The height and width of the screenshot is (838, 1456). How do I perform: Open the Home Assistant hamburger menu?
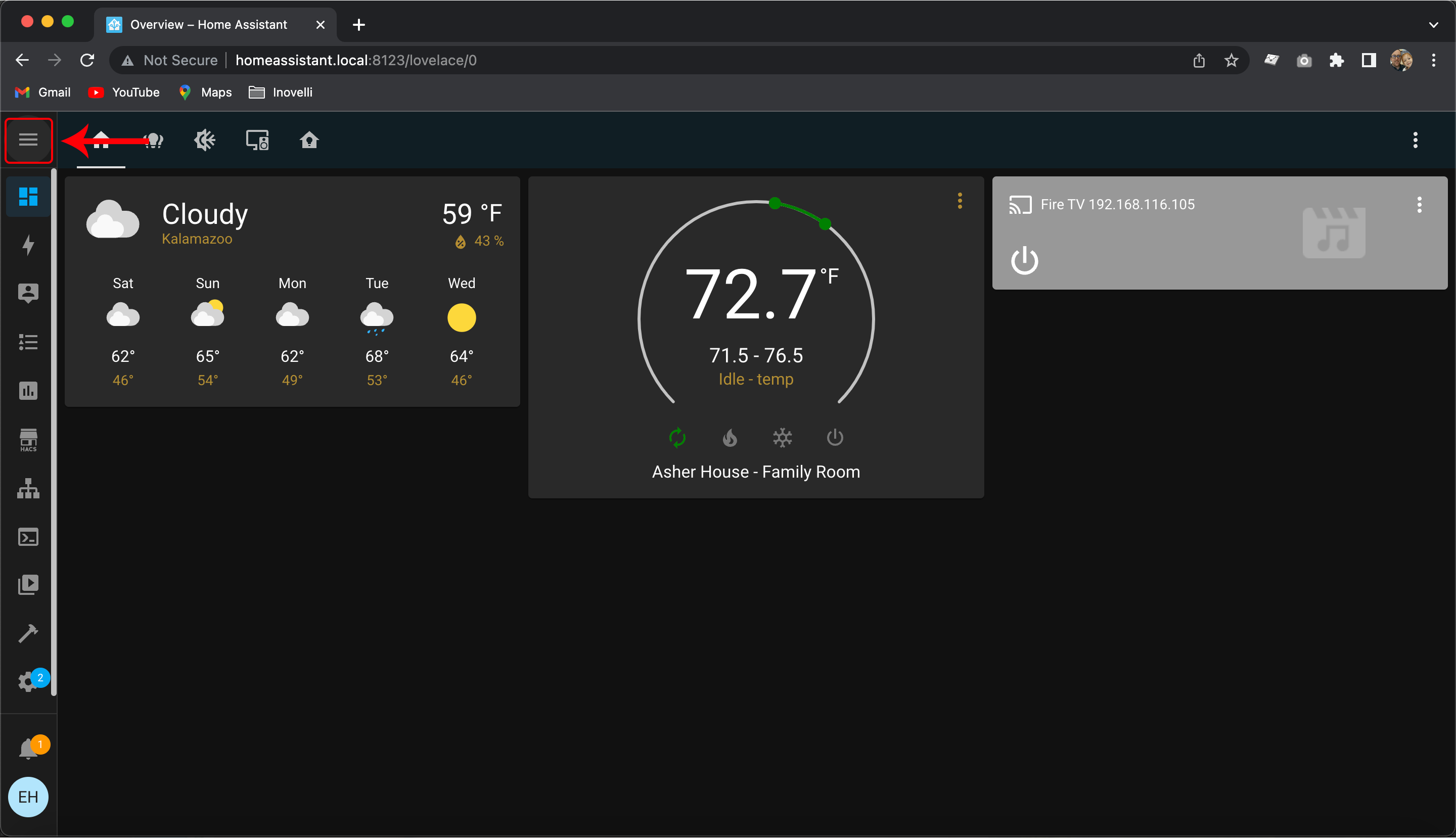(x=27, y=140)
